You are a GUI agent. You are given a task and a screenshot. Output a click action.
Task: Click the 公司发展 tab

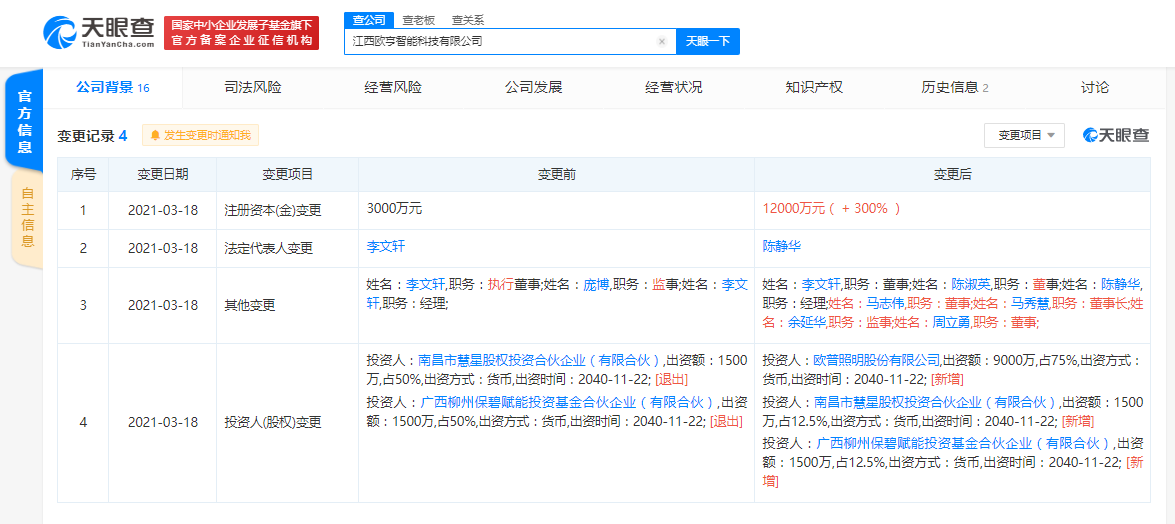pos(533,88)
